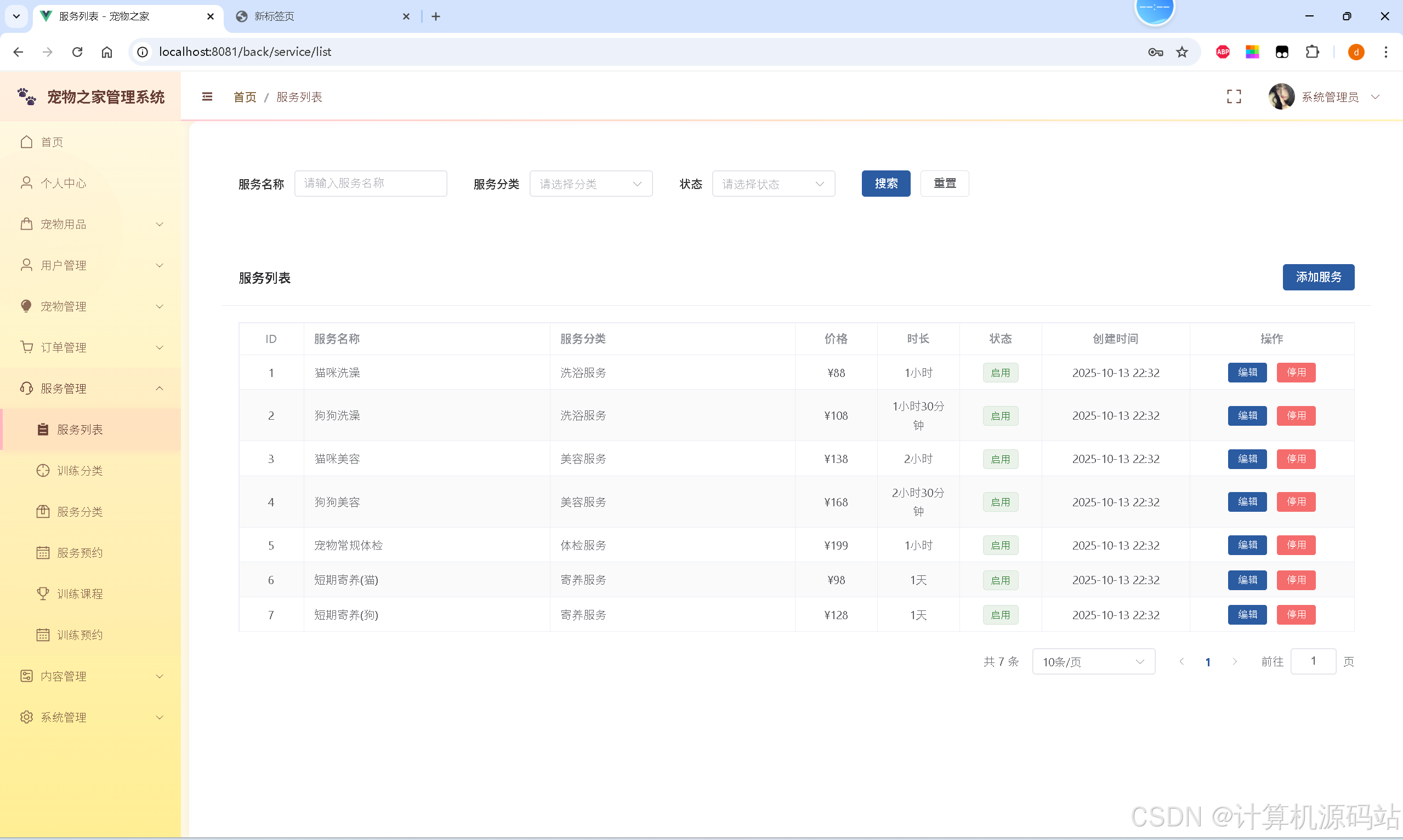Reload the browser page
This screenshot has width=1403, height=840.
tap(77, 52)
